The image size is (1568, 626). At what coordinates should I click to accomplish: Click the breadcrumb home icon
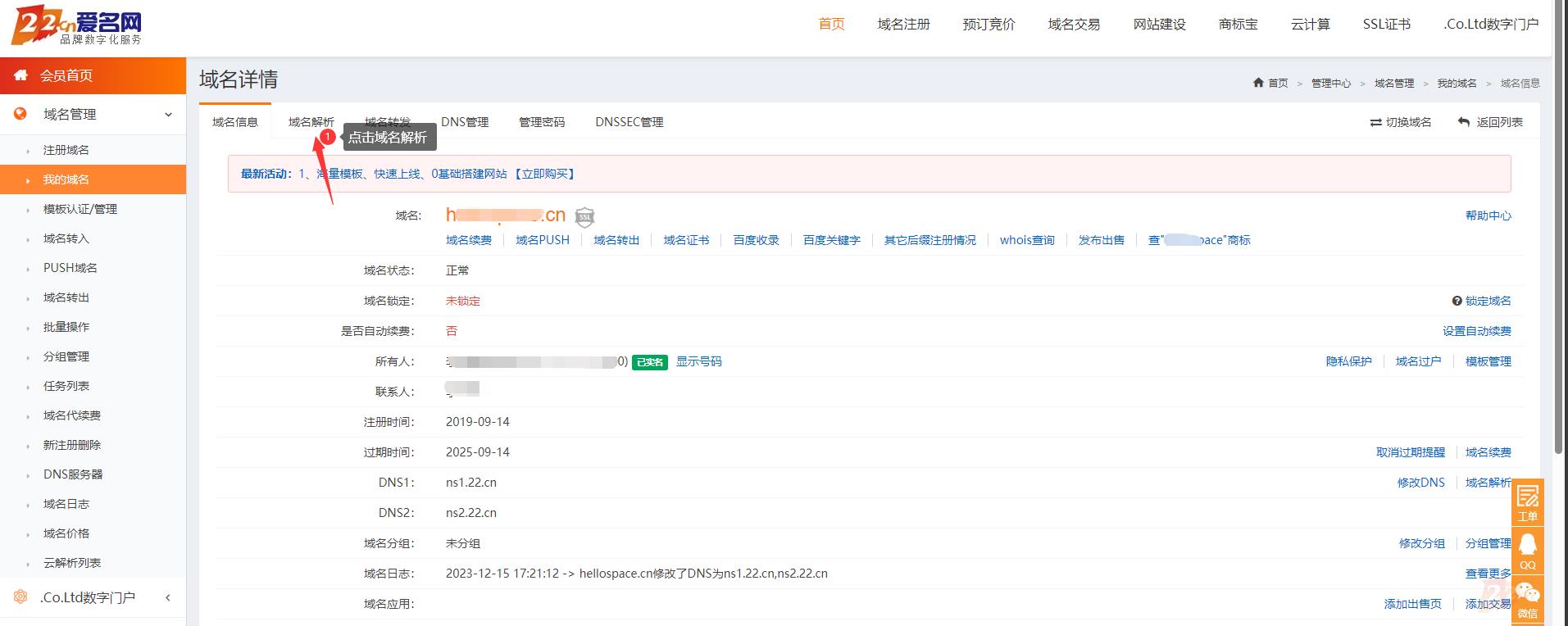(1258, 83)
